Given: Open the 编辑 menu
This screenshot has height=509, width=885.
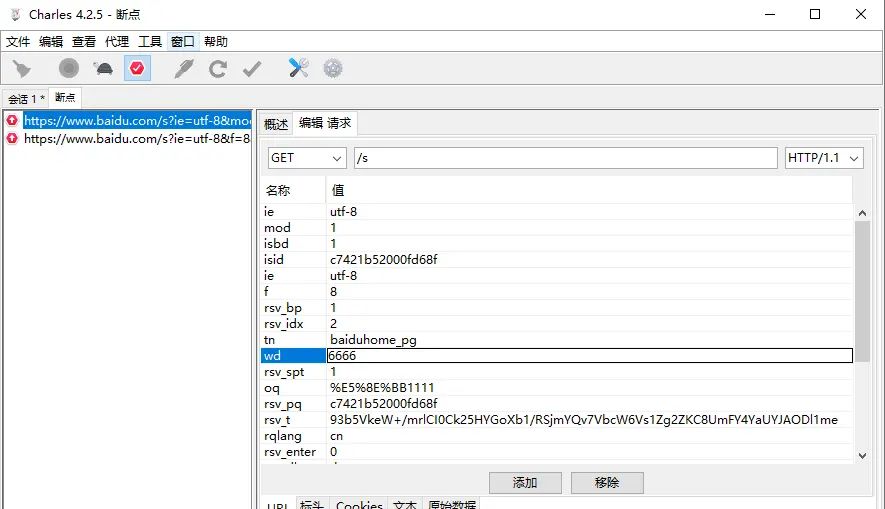Looking at the screenshot, I should tap(51, 41).
